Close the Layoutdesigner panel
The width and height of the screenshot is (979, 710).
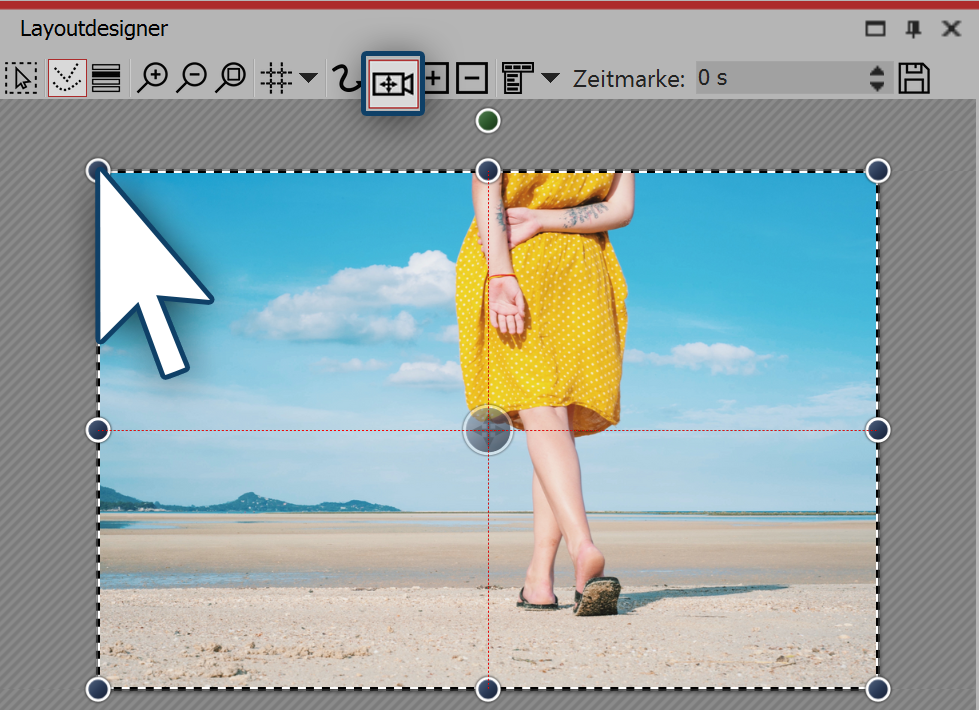[952, 28]
